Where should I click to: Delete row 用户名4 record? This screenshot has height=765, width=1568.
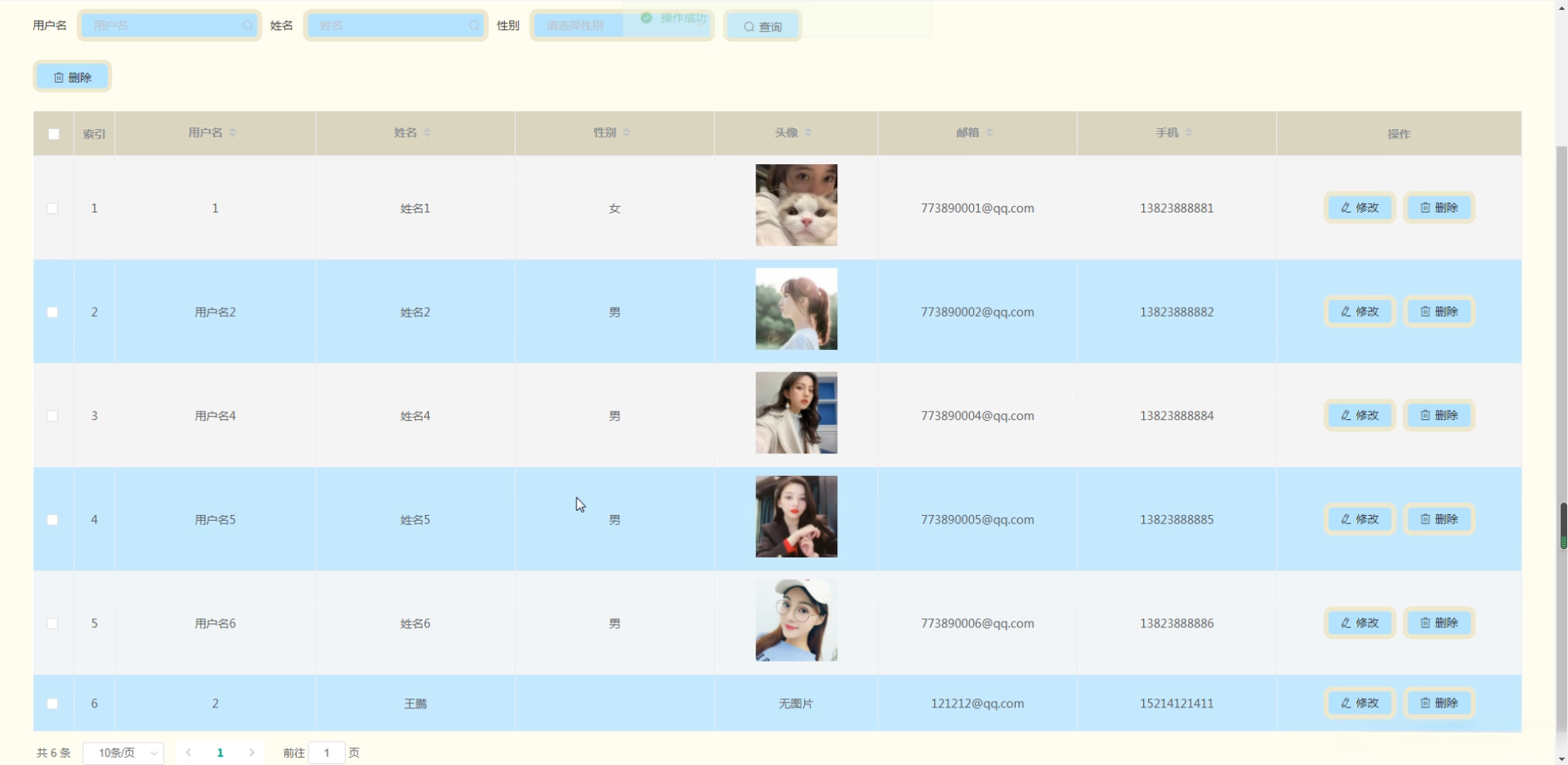click(1439, 415)
